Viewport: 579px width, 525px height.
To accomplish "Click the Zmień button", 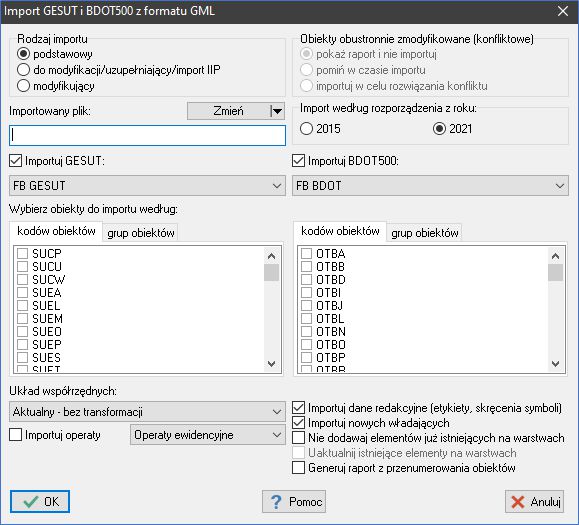I will [x=229, y=111].
